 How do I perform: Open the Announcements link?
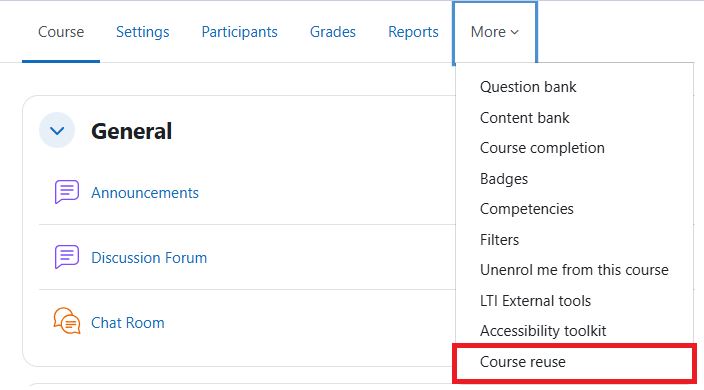point(145,193)
